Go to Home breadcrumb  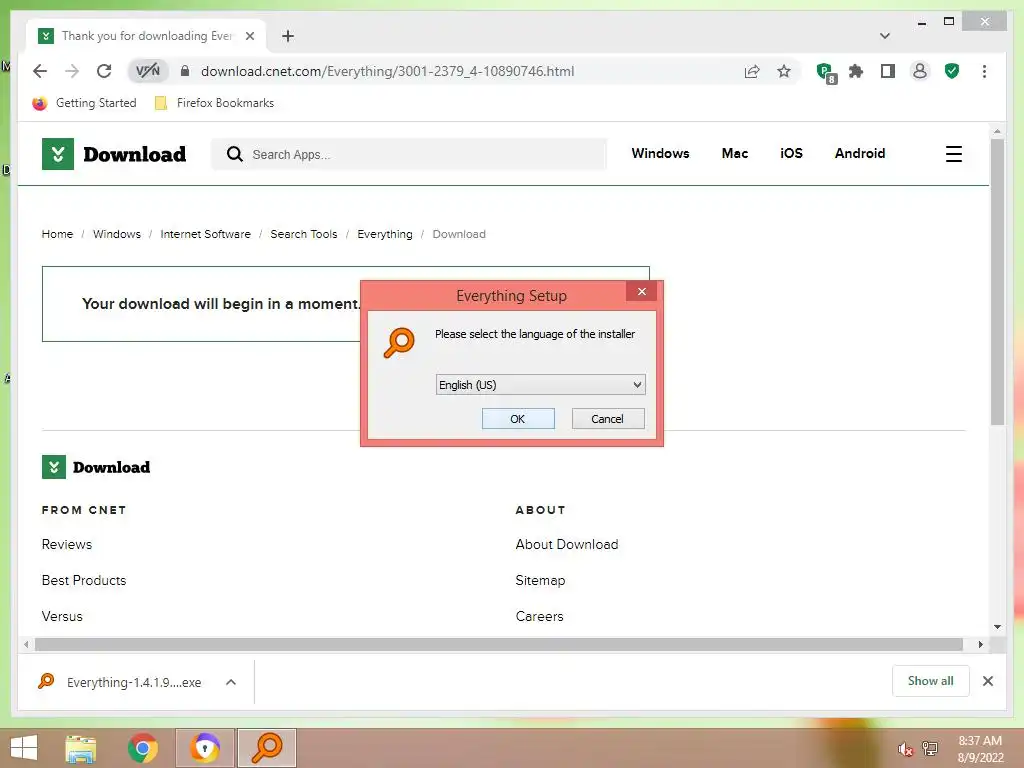[57, 234]
